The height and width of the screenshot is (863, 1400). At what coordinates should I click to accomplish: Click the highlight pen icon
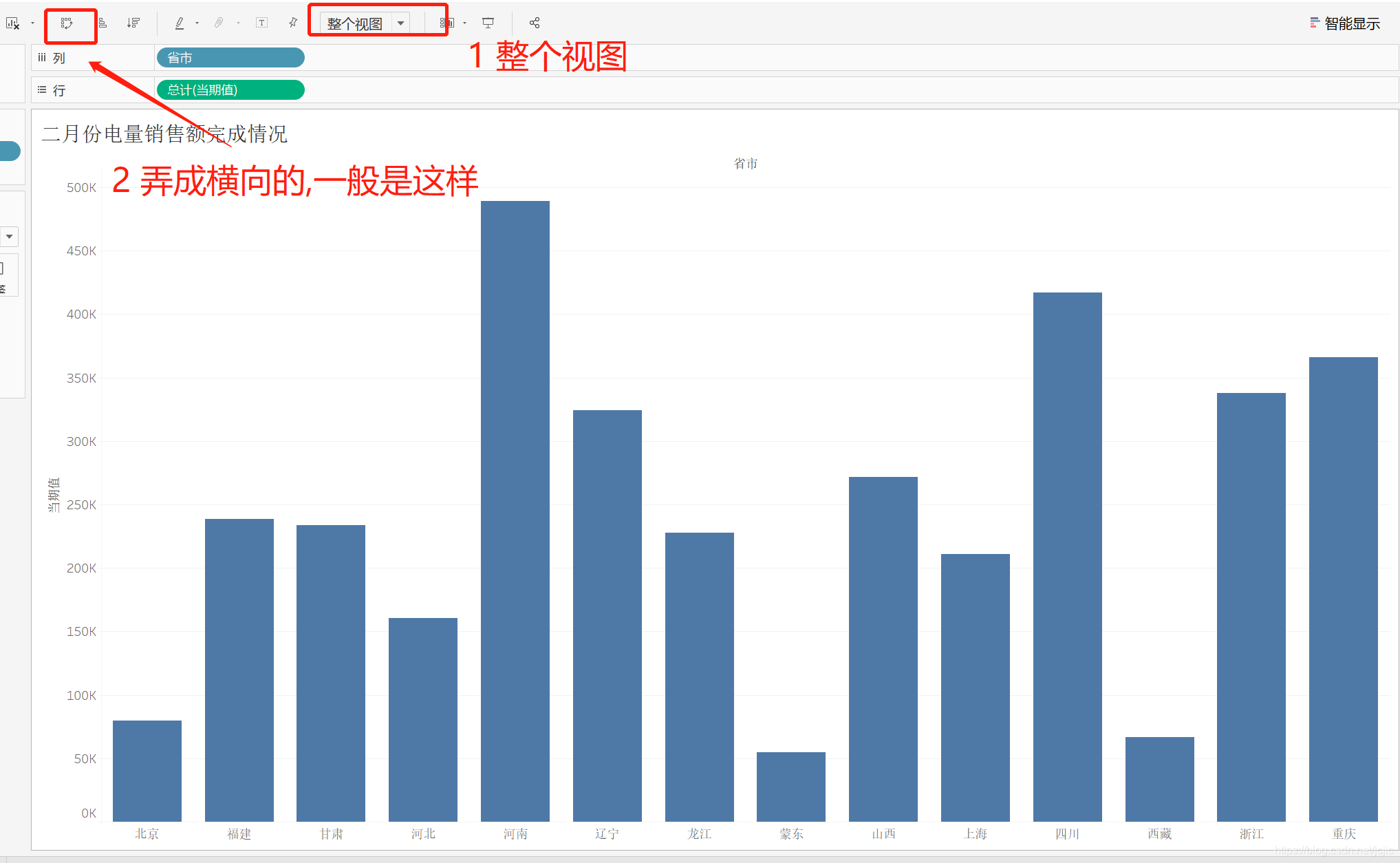point(180,23)
